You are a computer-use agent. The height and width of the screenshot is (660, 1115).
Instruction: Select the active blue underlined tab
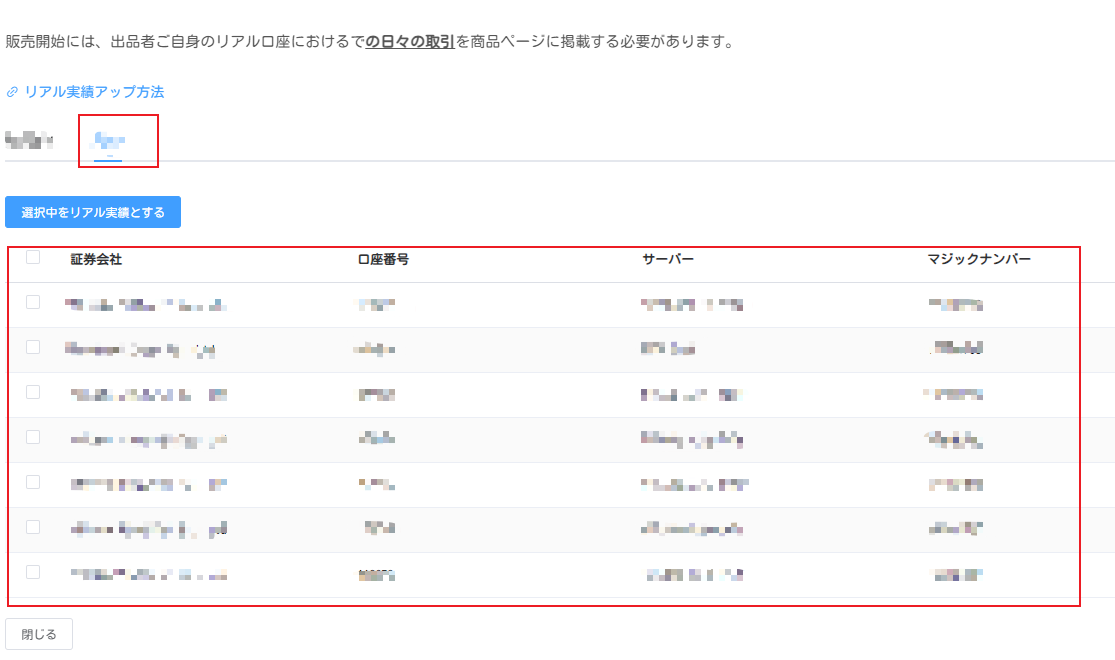pyautogui.click(x=108, y=140)
